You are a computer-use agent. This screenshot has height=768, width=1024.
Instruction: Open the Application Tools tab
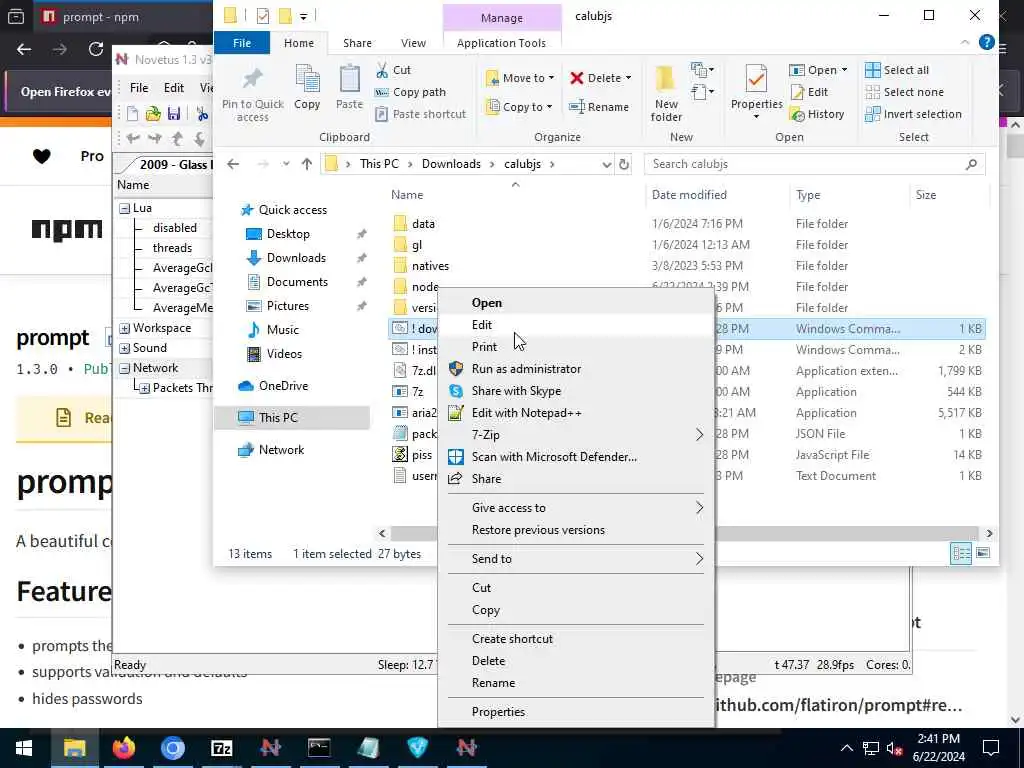501,43
